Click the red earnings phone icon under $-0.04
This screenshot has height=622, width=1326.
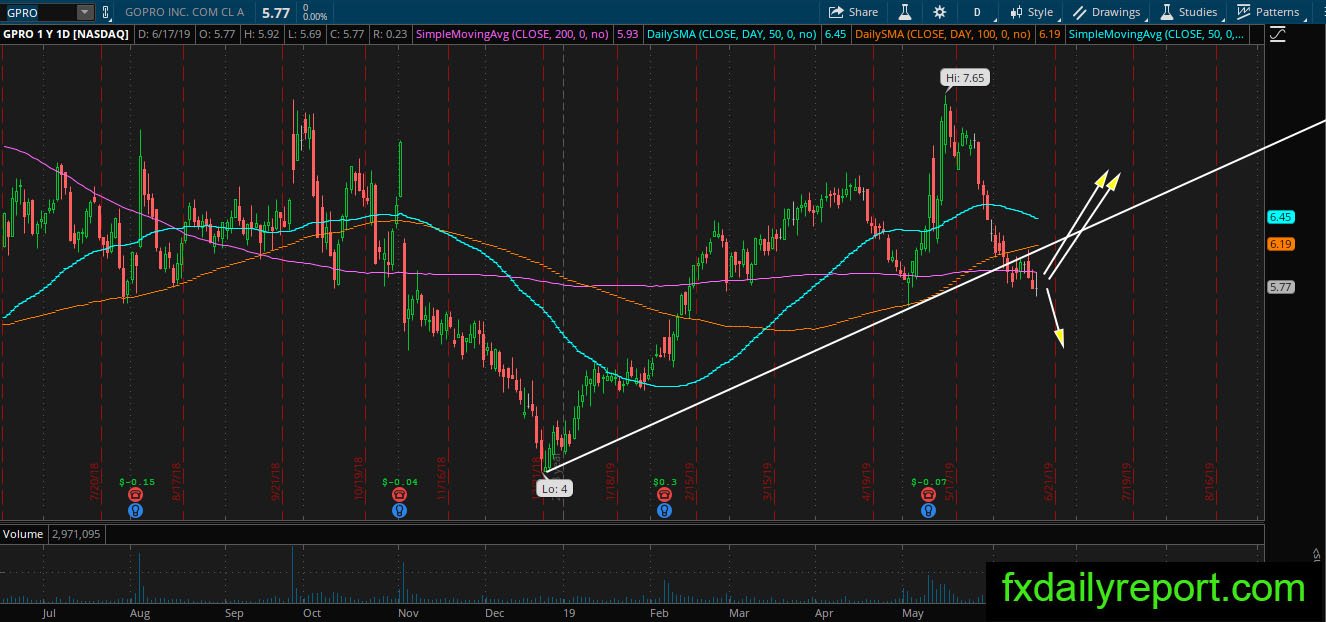tap(400, 494)
